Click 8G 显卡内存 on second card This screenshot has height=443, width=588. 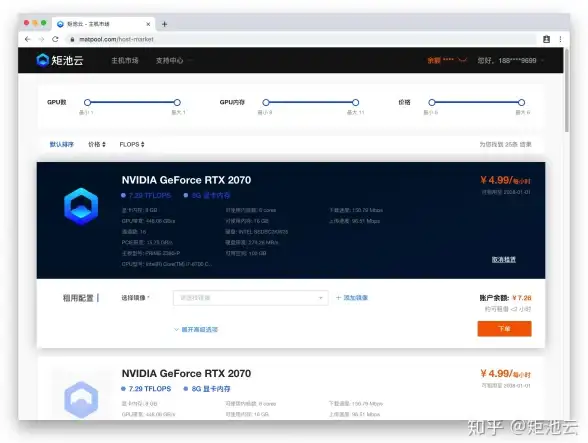pyautogui.click(x=207, y=389)
